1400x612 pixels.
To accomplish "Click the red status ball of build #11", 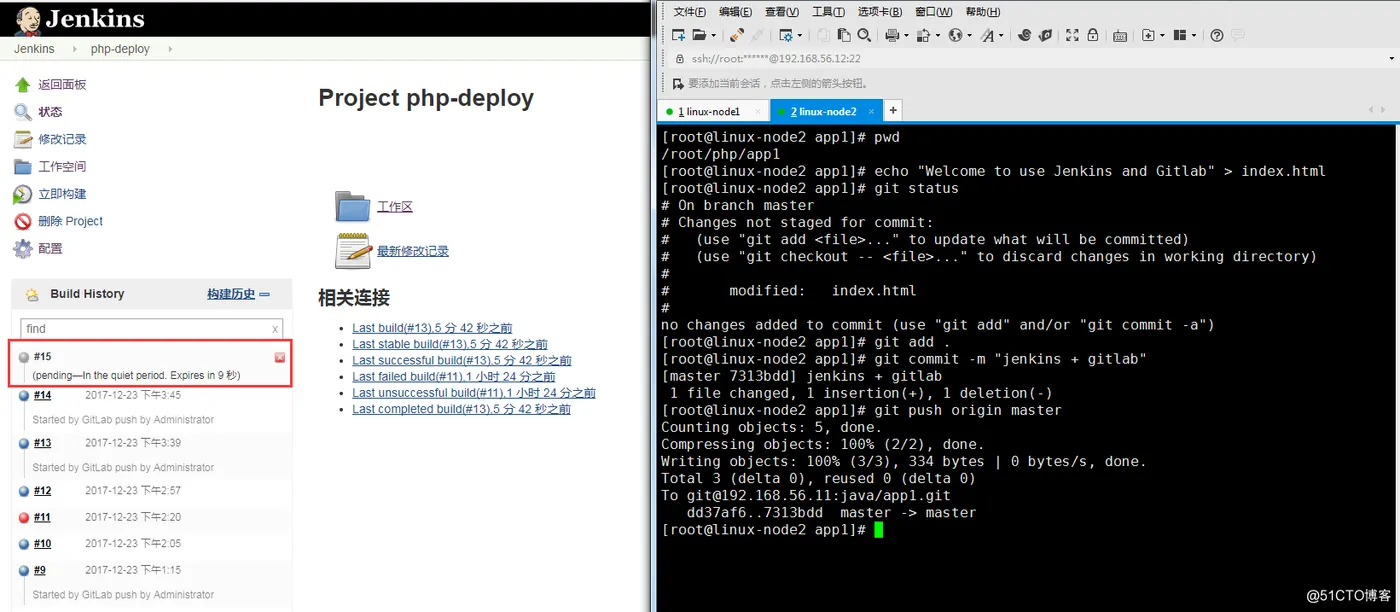I will point(24,518).
